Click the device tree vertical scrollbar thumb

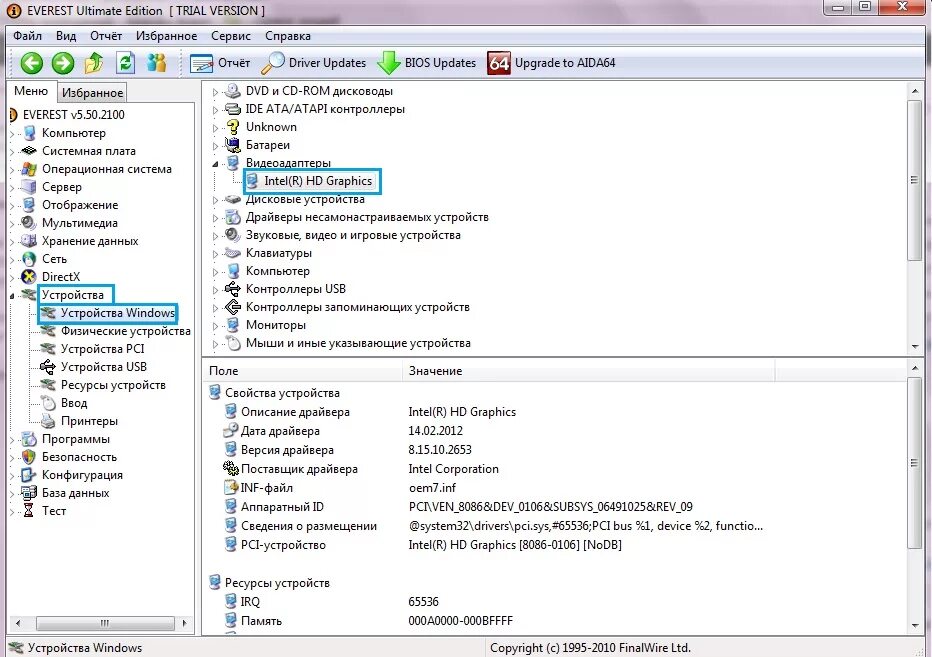[x=914, y=180]
